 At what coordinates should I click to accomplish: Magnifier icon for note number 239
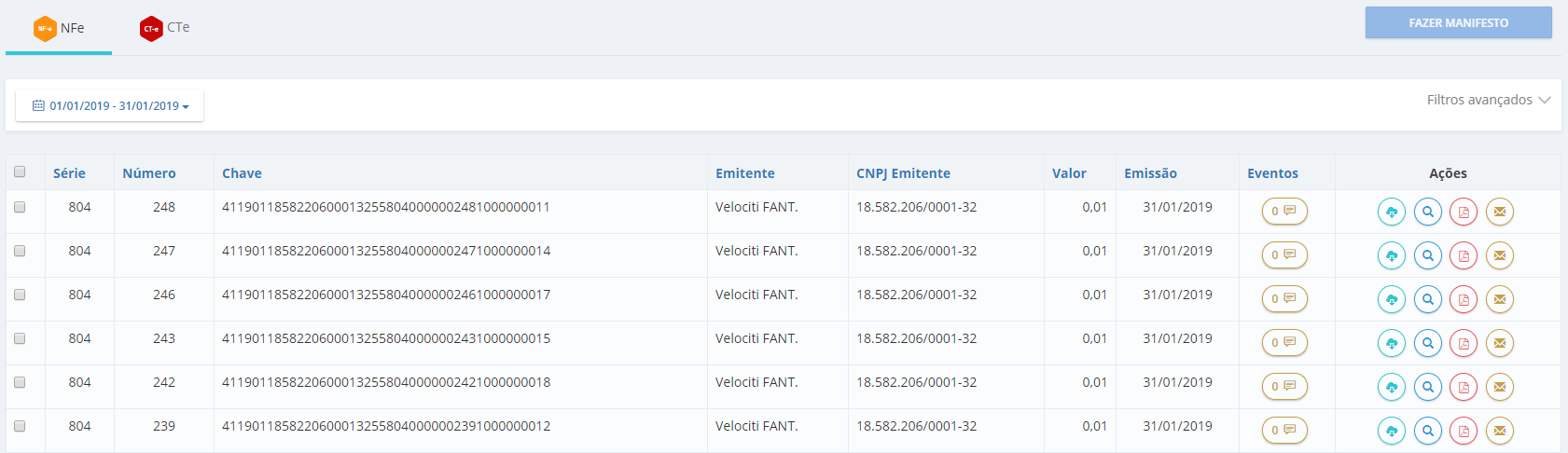pyautogui.click(x=1428, y=431)
